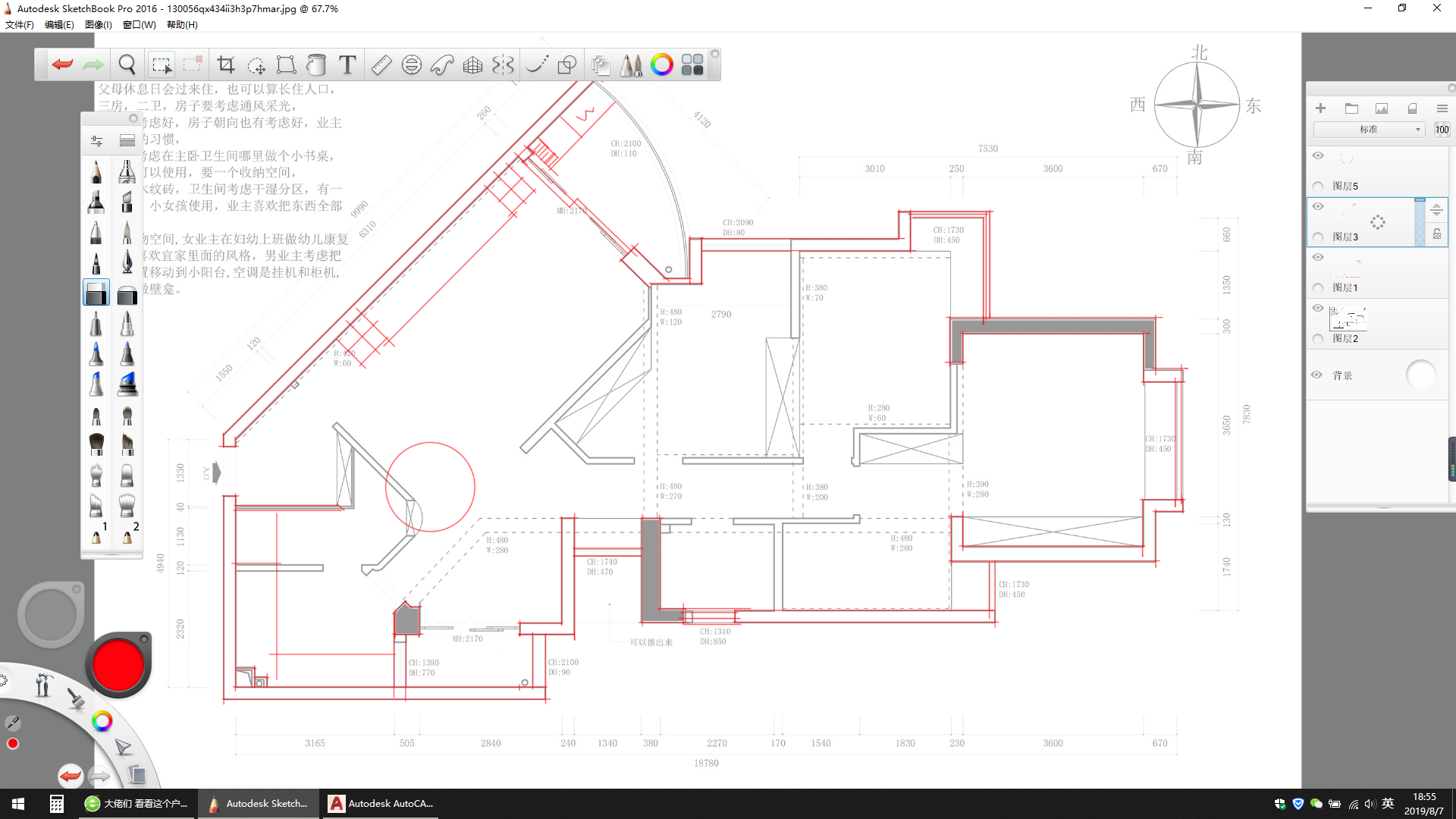This screenshot has height=819, width=1456.
Task: Hide layer 图层2 with eye icon
Action: pos(1318,308)
